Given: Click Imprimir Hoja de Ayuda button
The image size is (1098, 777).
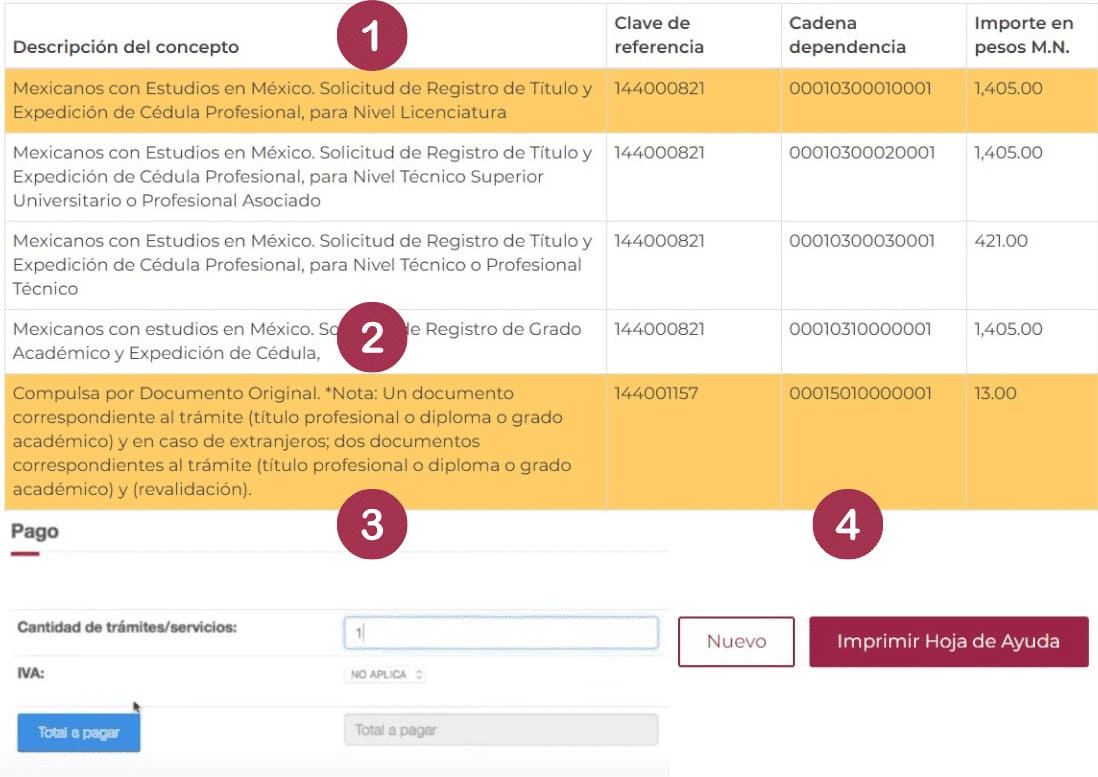Looking at the screenshot, I should (x=948, y=642).
